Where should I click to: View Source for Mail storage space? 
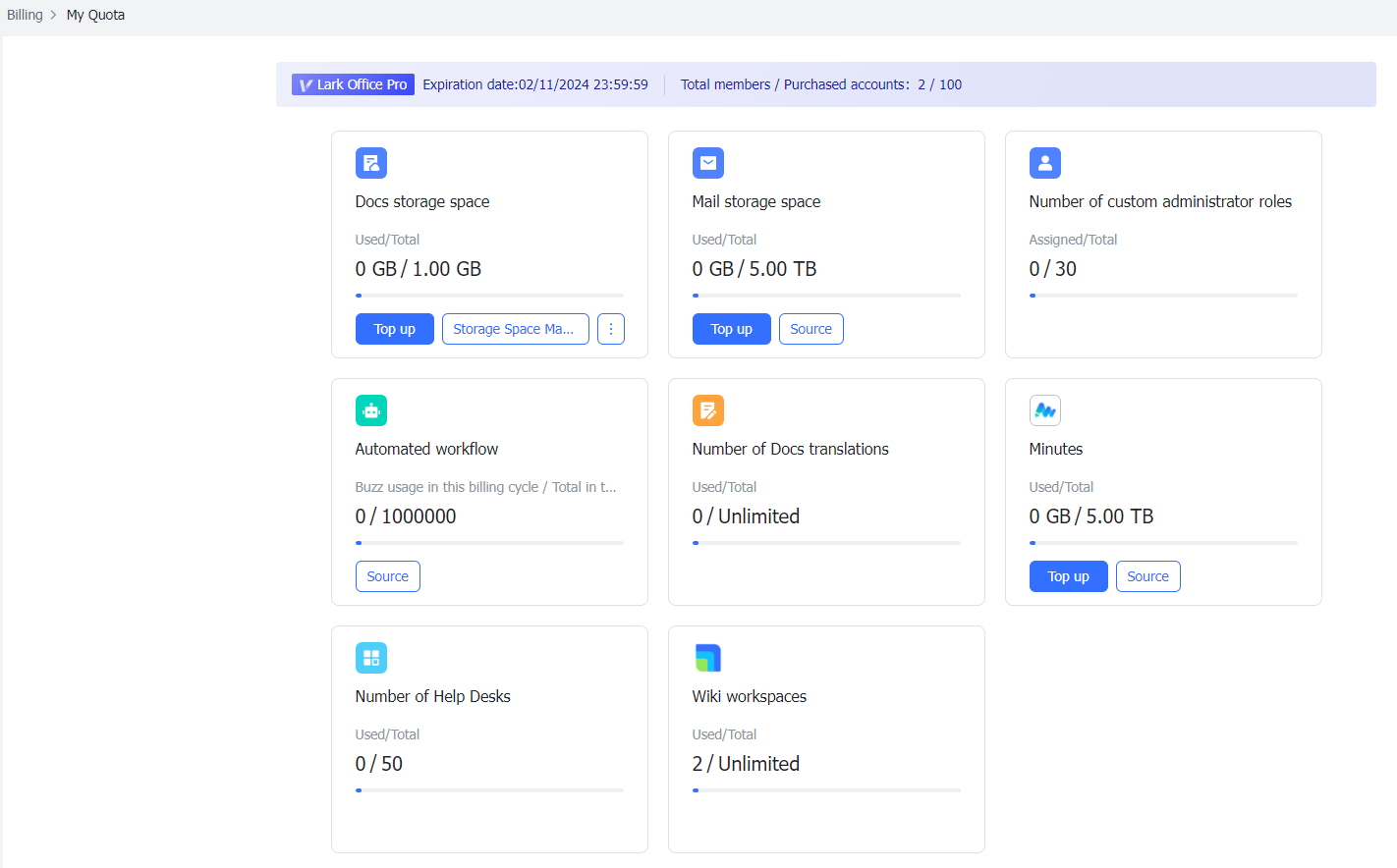tap(811, 329)
